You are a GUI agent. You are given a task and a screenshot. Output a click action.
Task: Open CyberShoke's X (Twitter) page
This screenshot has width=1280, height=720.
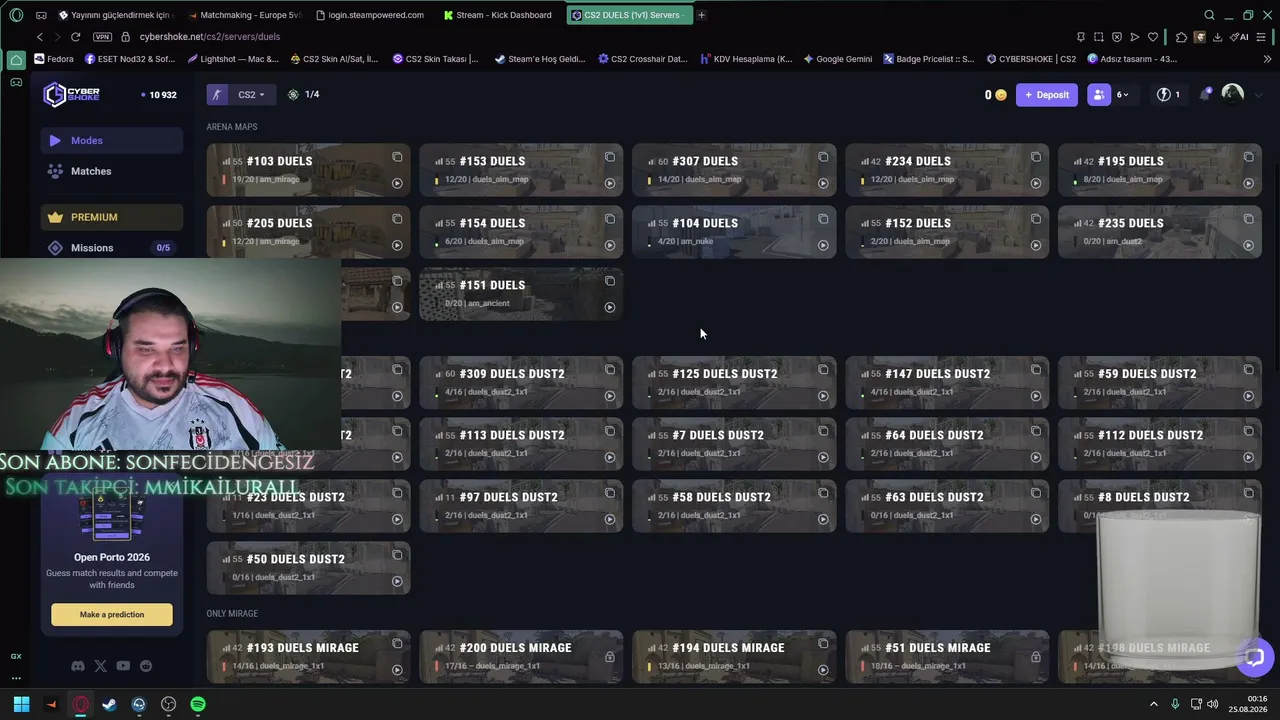pos(100,666)
